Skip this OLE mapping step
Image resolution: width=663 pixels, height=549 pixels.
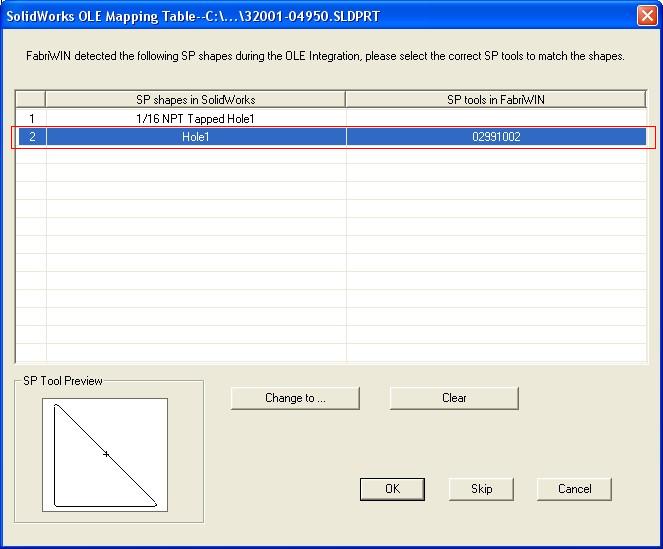tap(481, 489)
